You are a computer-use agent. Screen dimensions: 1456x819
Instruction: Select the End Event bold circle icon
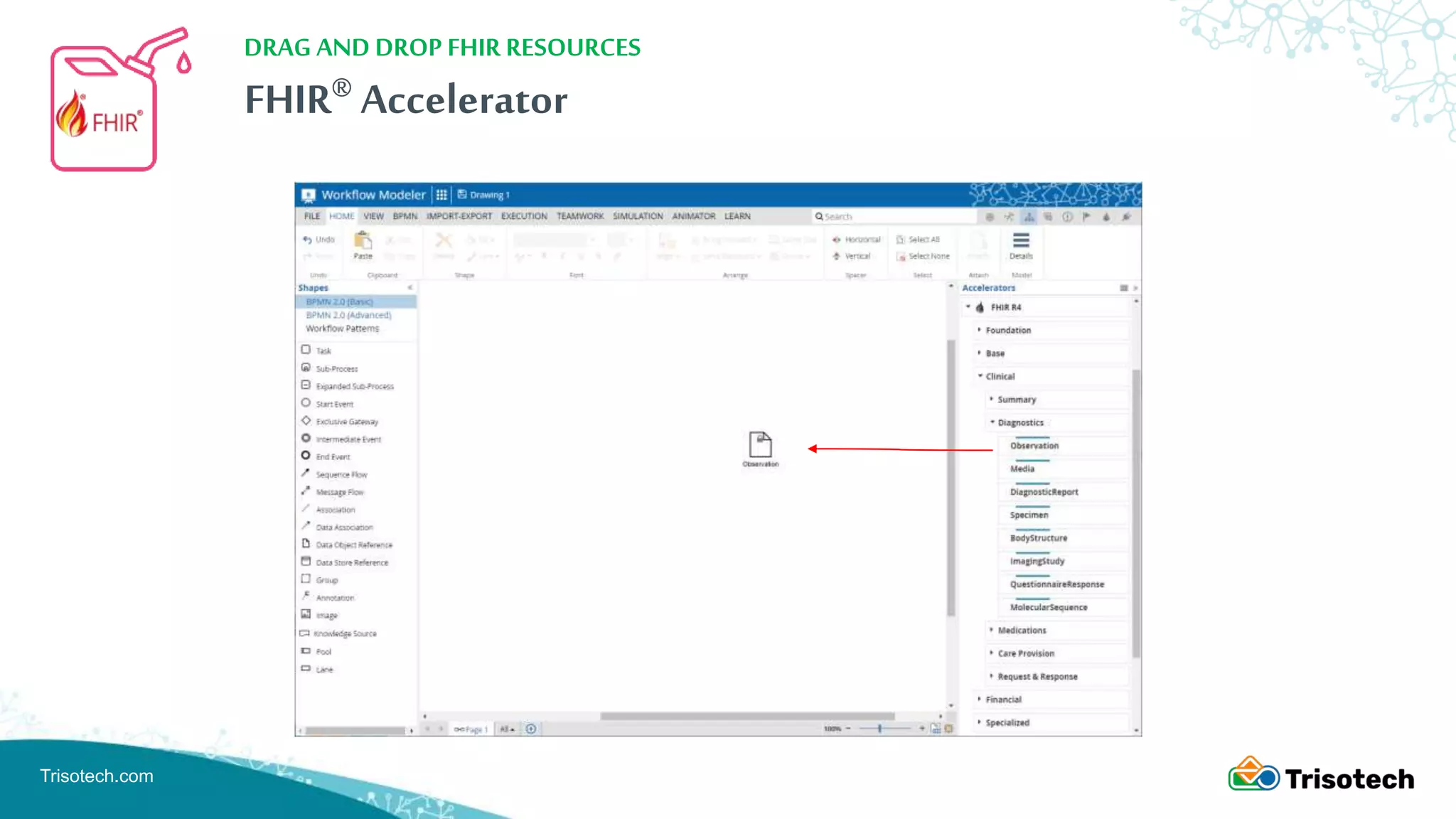pyautogui.click(x=306, y=456)
